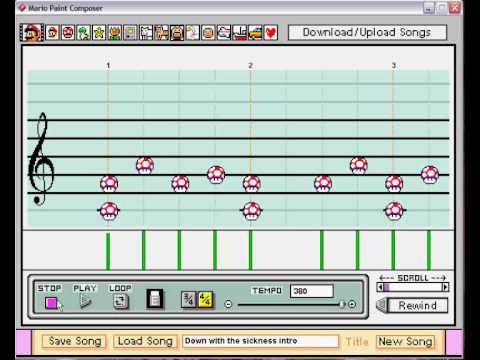The image size is (480, 360).
Task: Select the baby face instrument
Action: coord(208,33)
